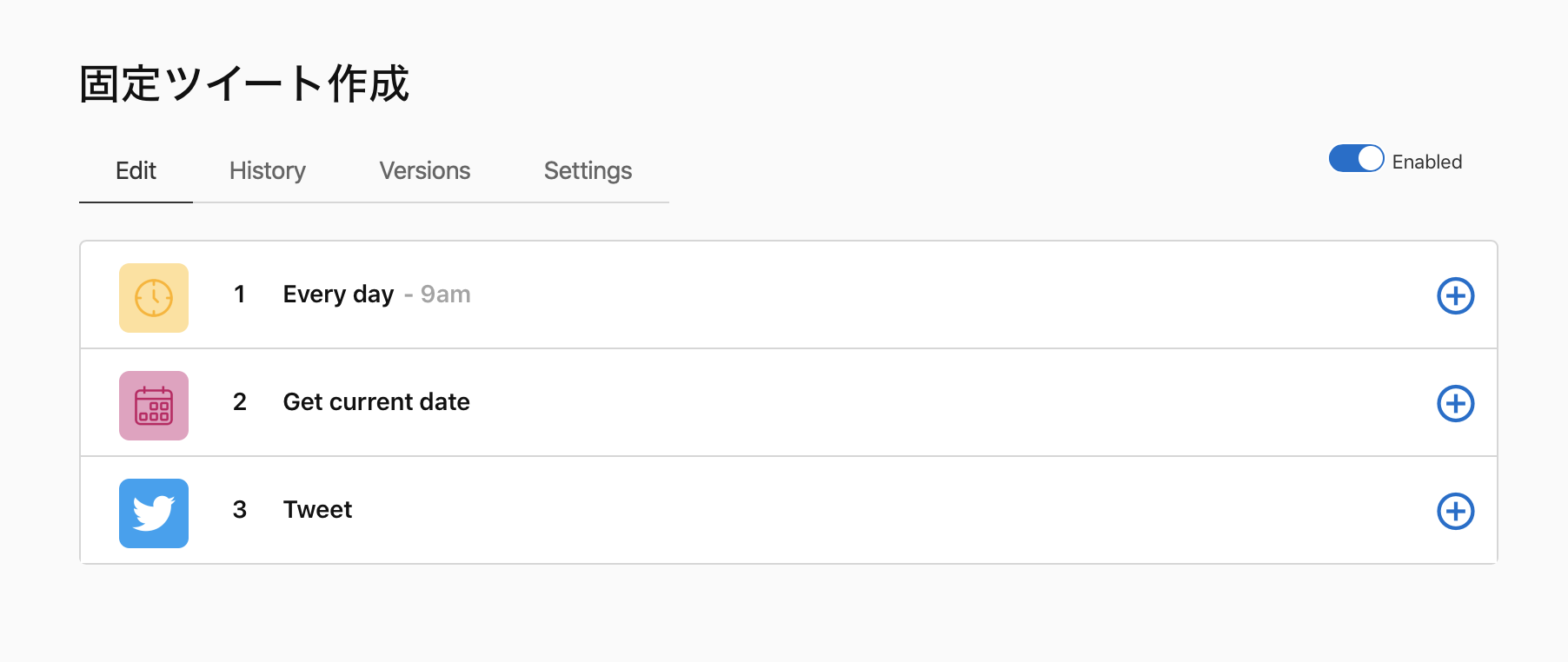Click the pink calendar date icon
This screenshot has width=1568, height=662.
(154, 406)
